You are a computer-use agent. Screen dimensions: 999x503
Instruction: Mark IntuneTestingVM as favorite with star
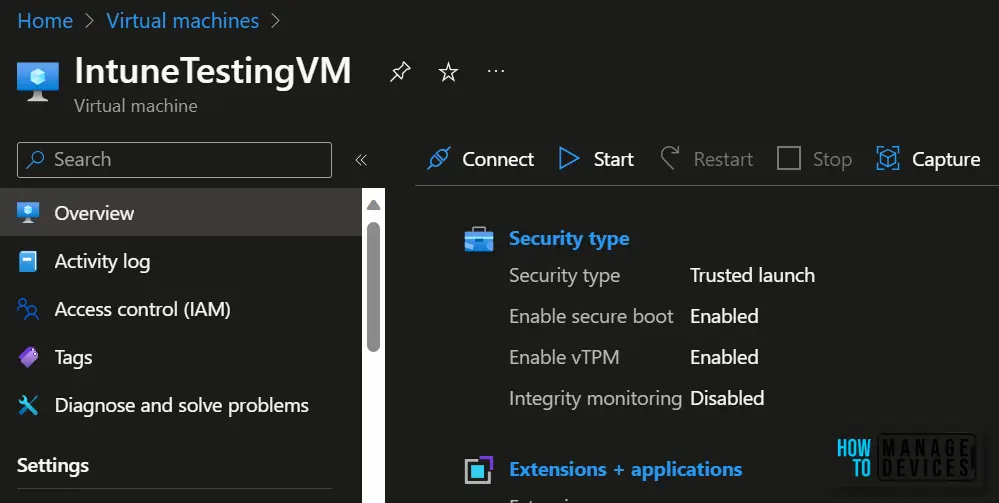[x=449, y=71]
